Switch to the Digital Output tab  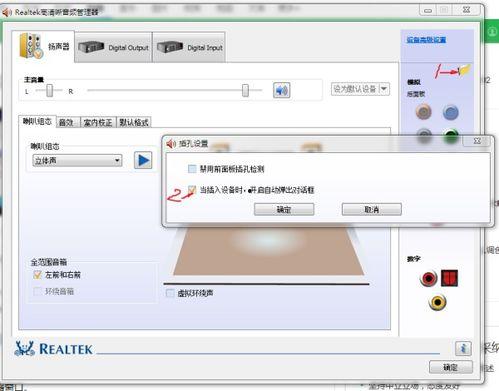tap(114, 47)
